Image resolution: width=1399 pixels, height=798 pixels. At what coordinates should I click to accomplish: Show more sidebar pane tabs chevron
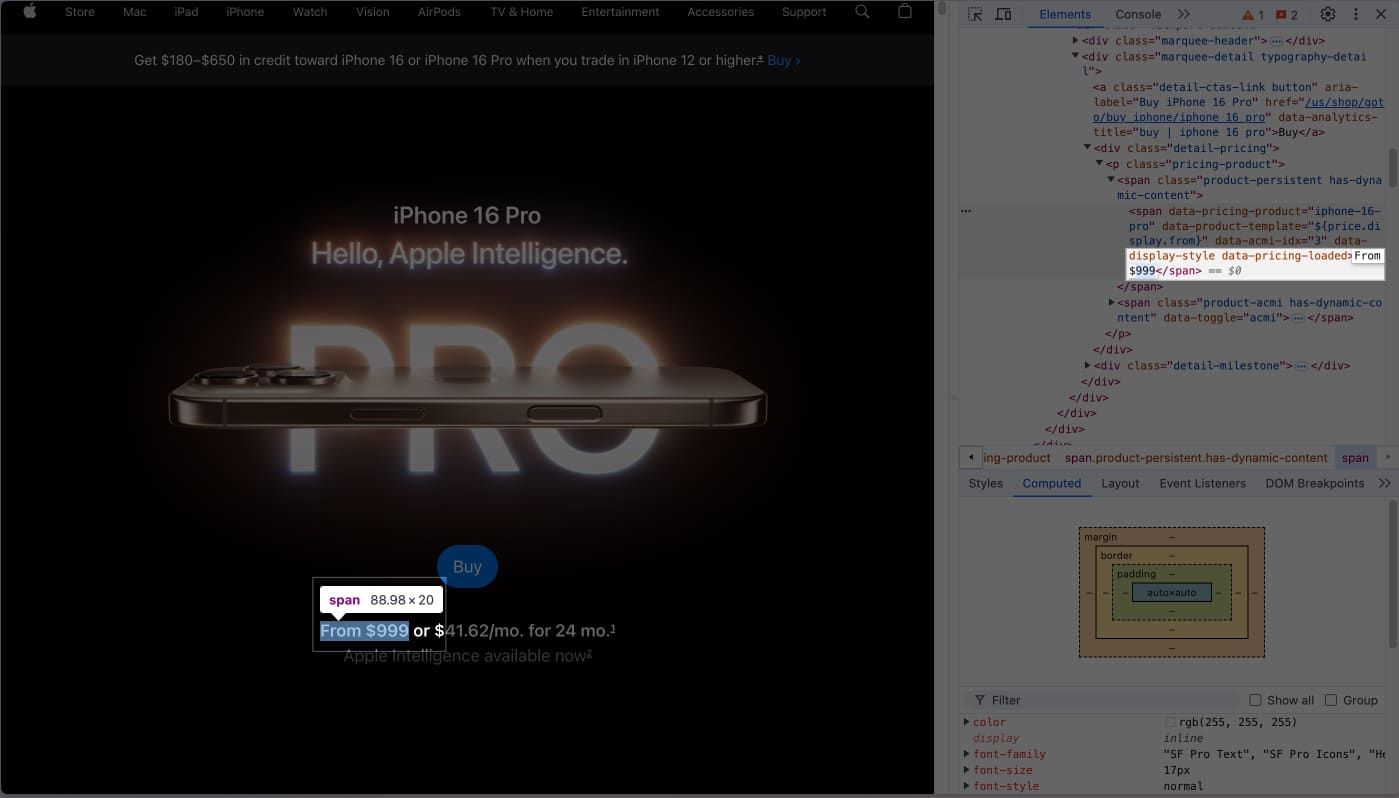click(x=1384, y=483)
